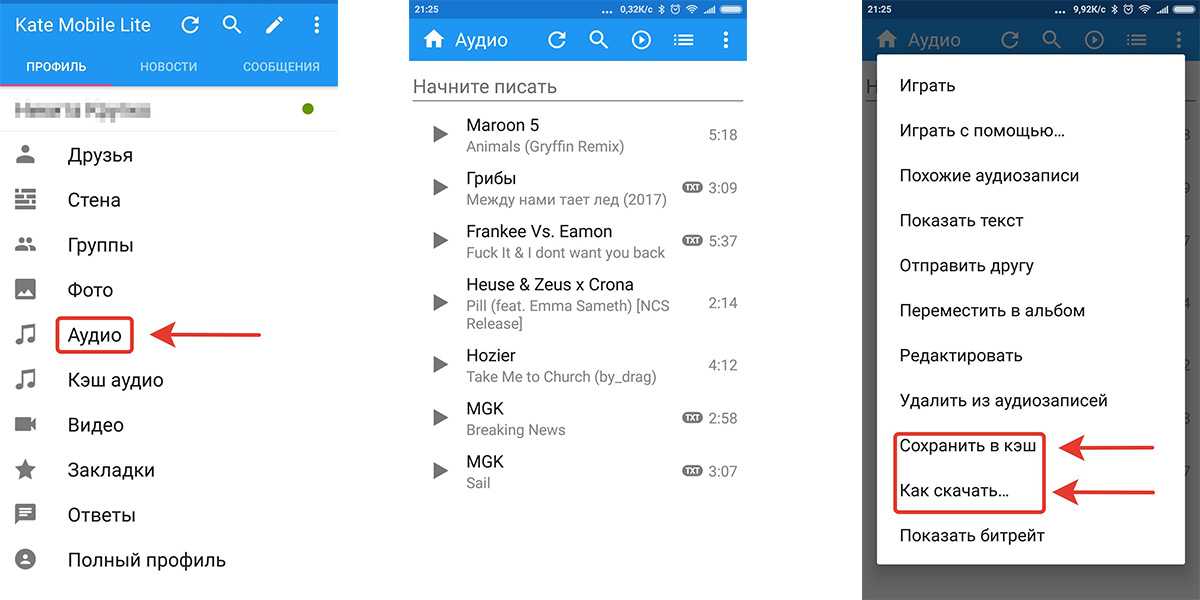Image resolution: width=1200 pixels, height=600 pixels.
Task: Tap the wall icon beside Стена
Action: coord(25,199)
